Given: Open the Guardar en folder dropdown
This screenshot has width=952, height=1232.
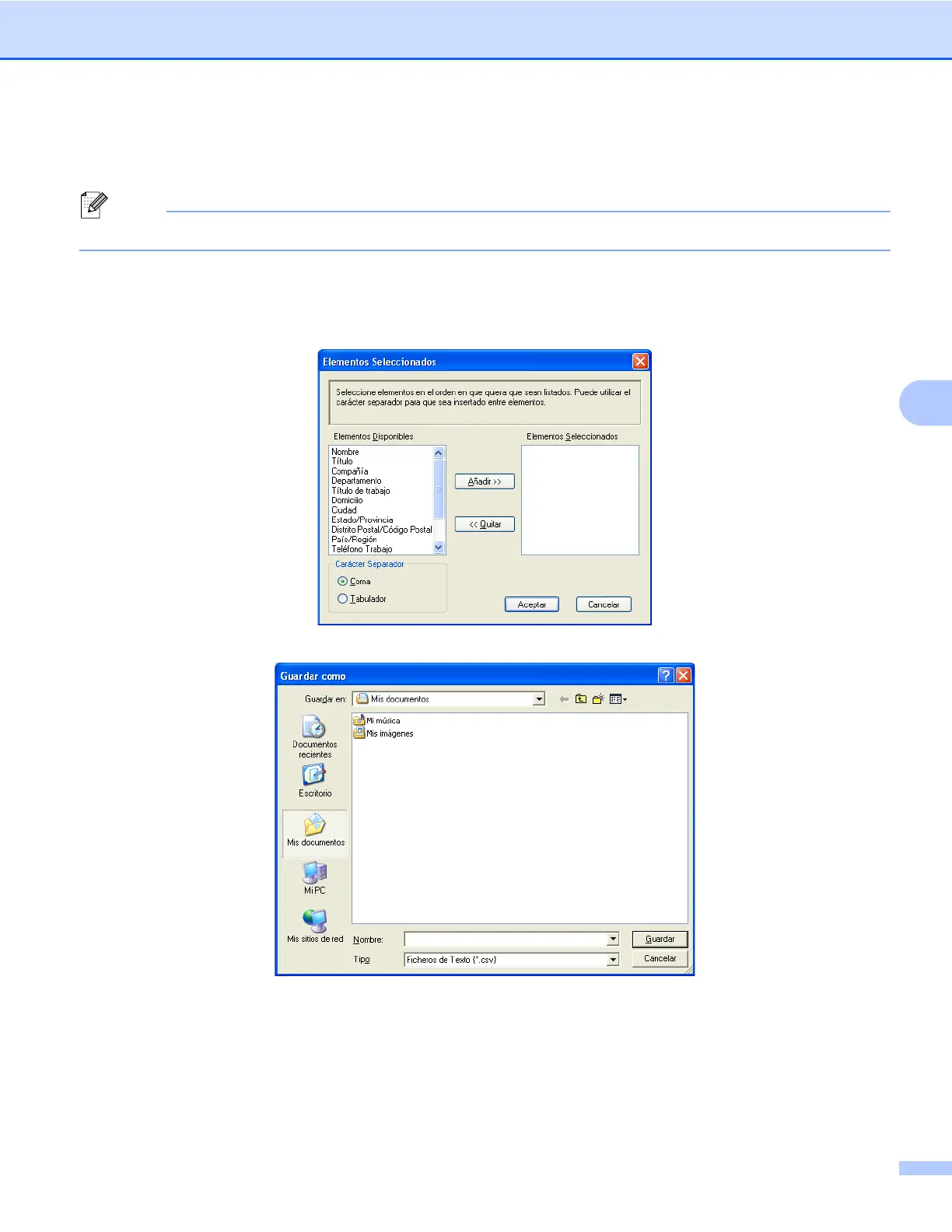Looking at the screenshot, I should click(x=539, y=699).
